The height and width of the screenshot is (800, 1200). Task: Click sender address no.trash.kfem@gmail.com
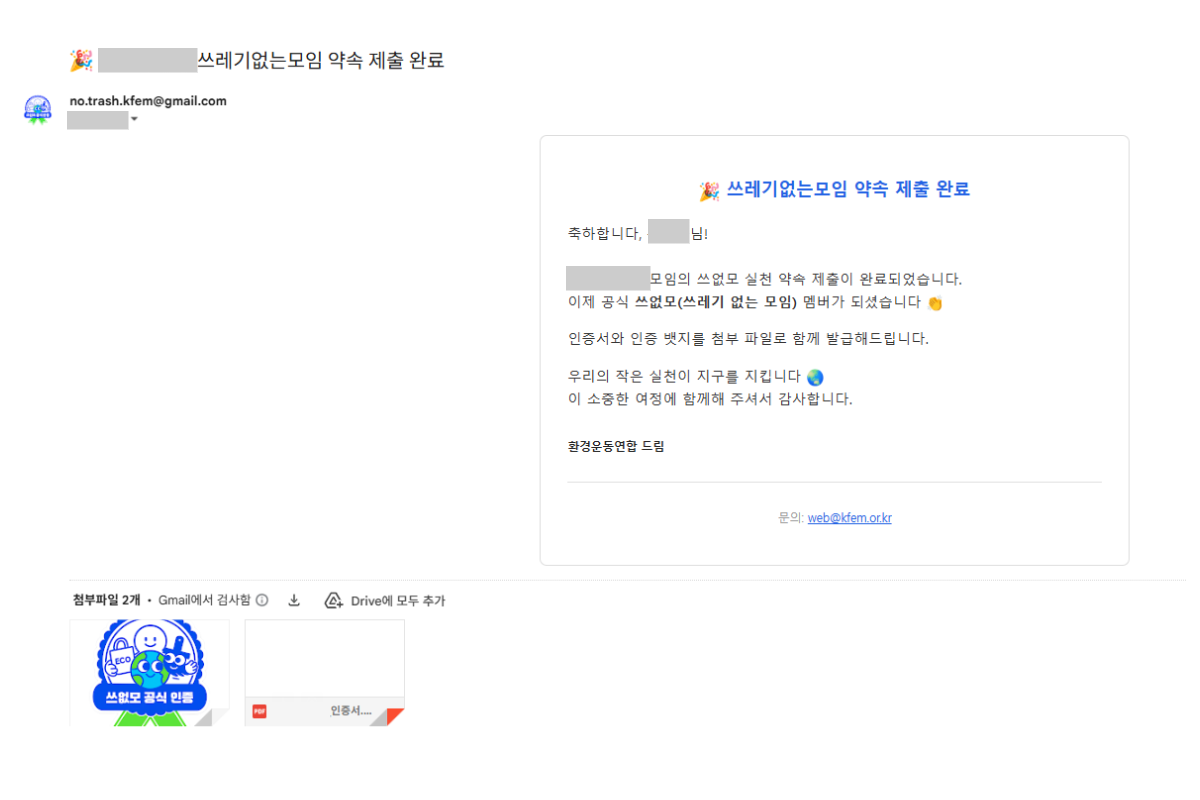[x=147, y=101]
